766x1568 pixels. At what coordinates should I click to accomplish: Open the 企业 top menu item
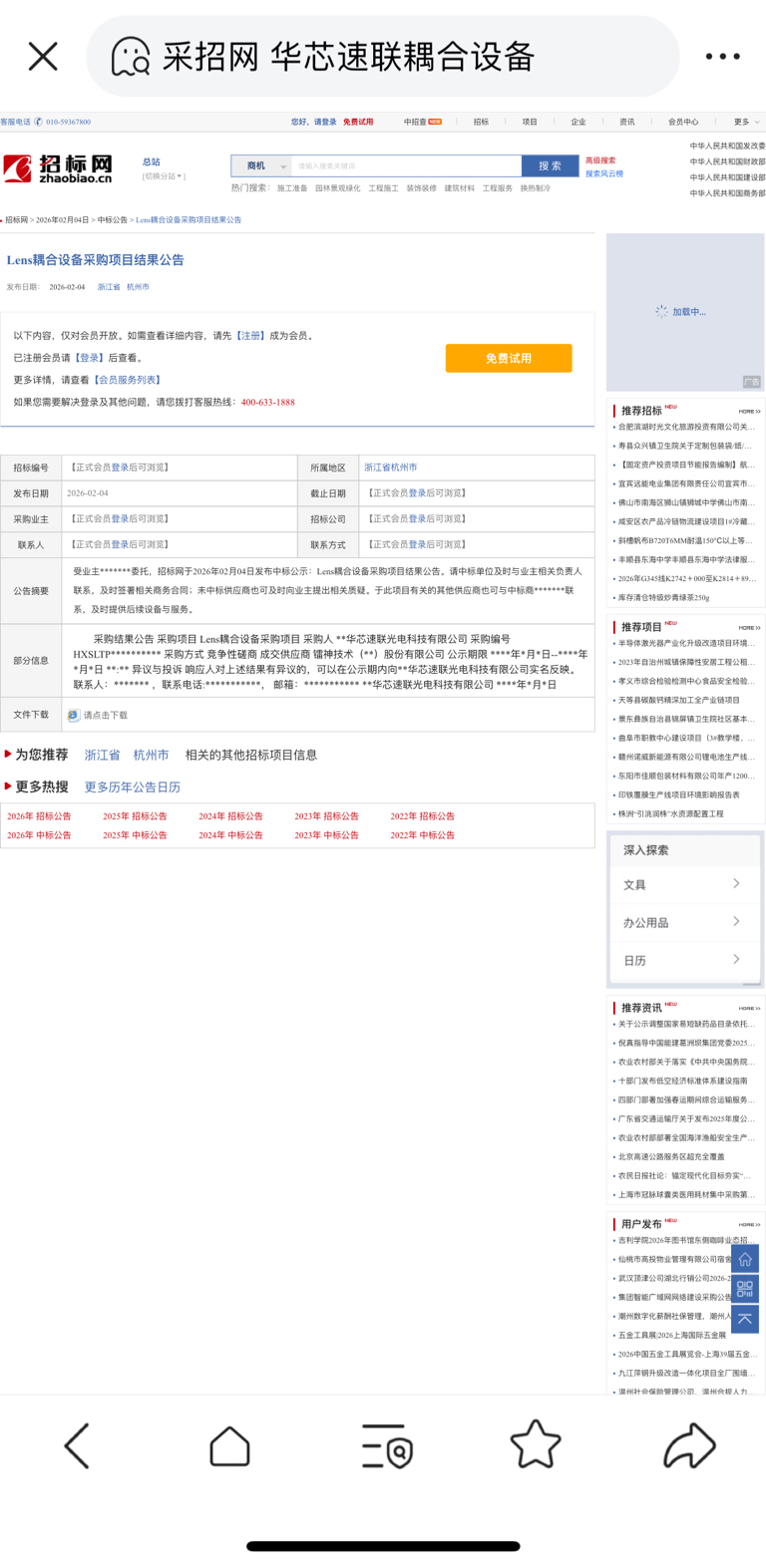coord(578,122)
